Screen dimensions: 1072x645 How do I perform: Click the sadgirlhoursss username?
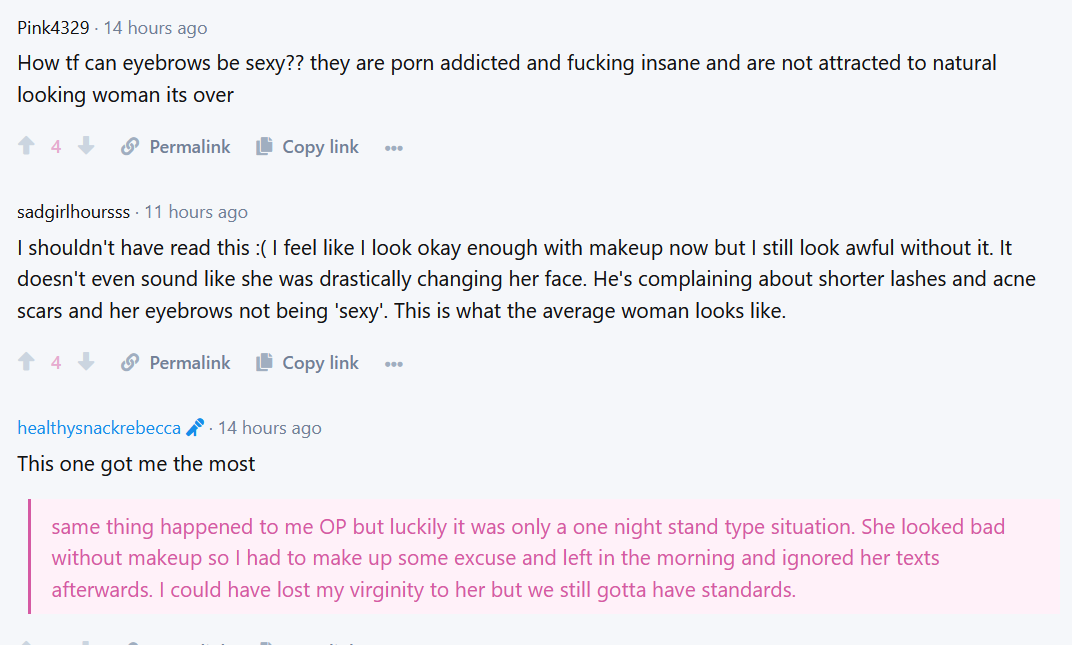coord(74,212)
